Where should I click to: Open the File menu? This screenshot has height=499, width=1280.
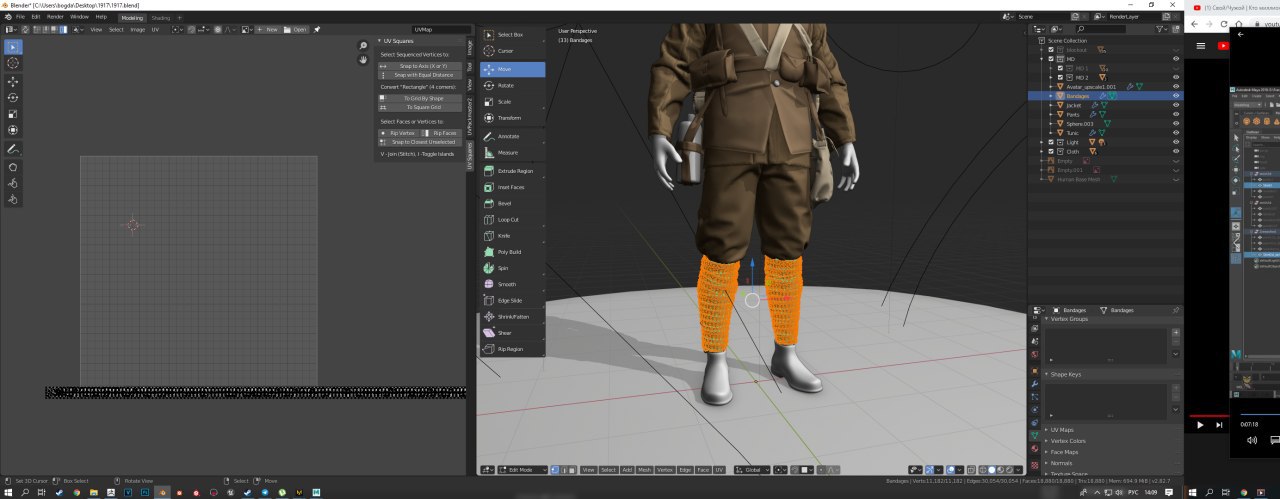20,17
